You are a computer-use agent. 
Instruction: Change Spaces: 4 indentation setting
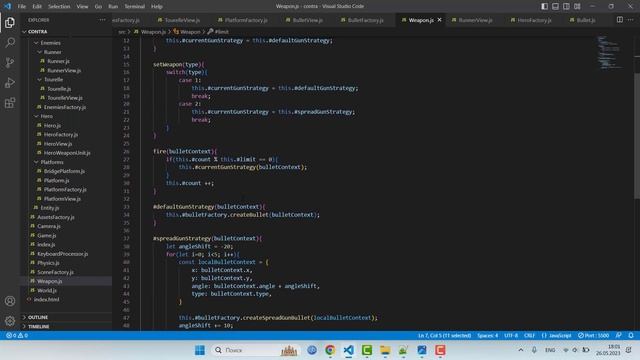487,335
